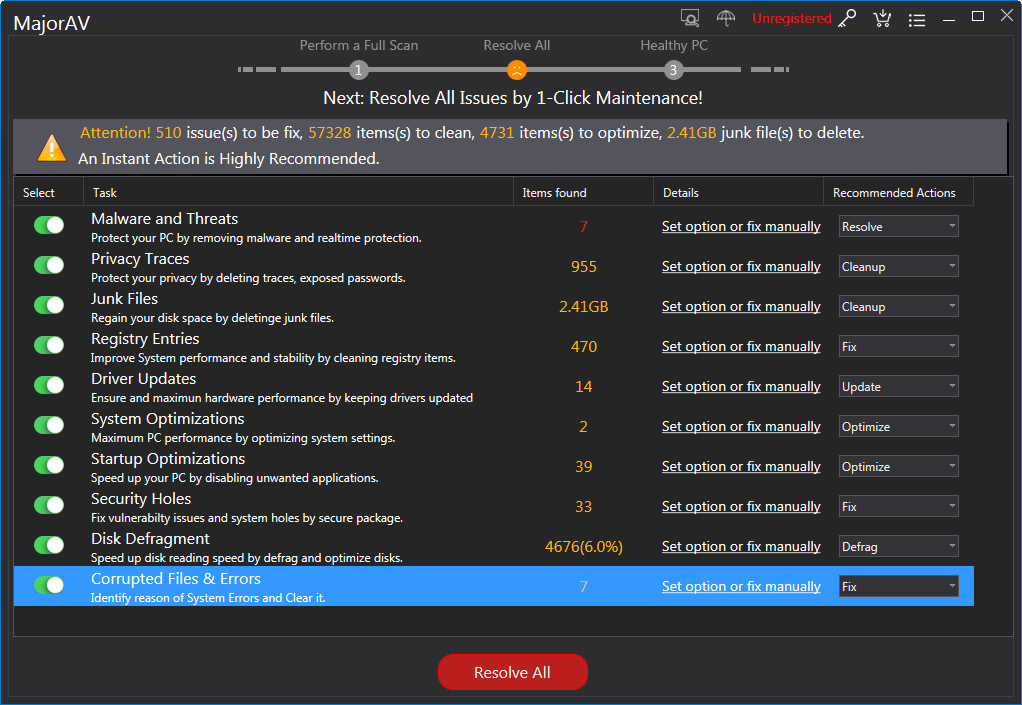Disable the Malware and Threats toggle
This screenshot has height=705, width=1022.
49,225
